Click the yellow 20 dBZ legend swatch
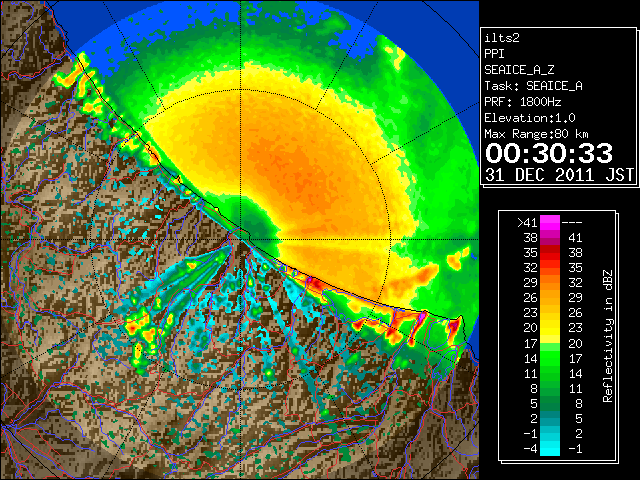640x480 pixels. click(550, 328)
